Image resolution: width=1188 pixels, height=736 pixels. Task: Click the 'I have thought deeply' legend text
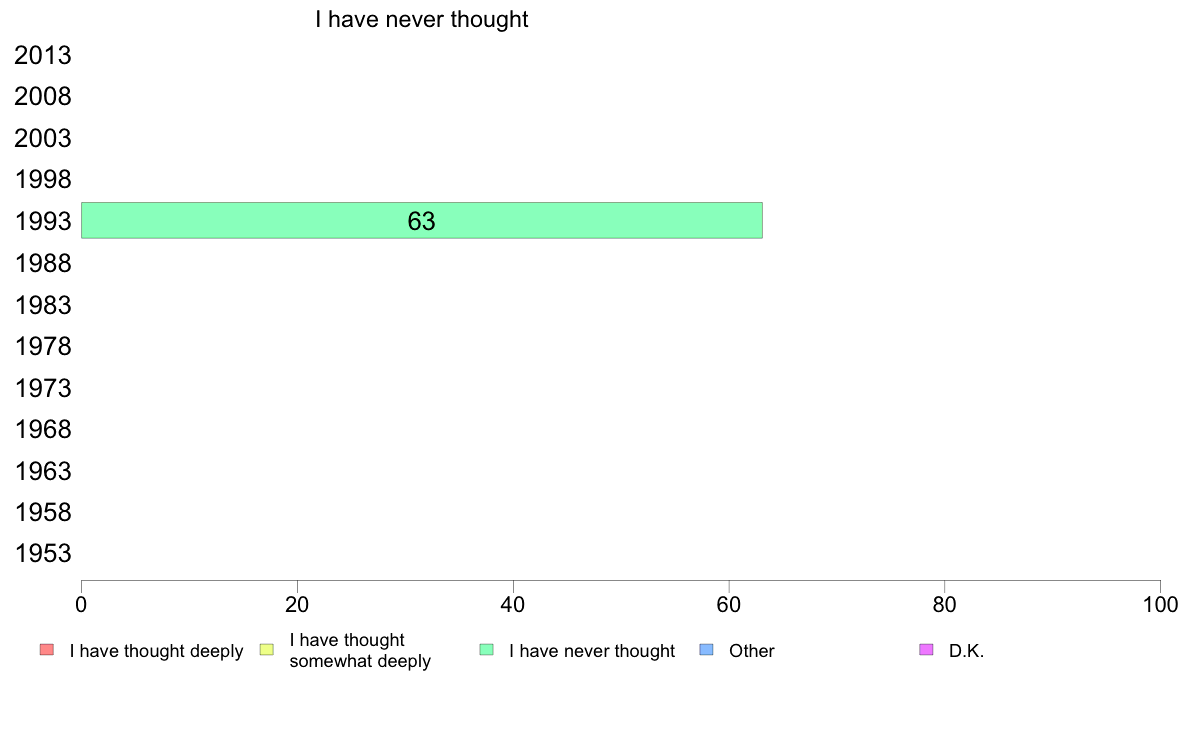point(156,651)
